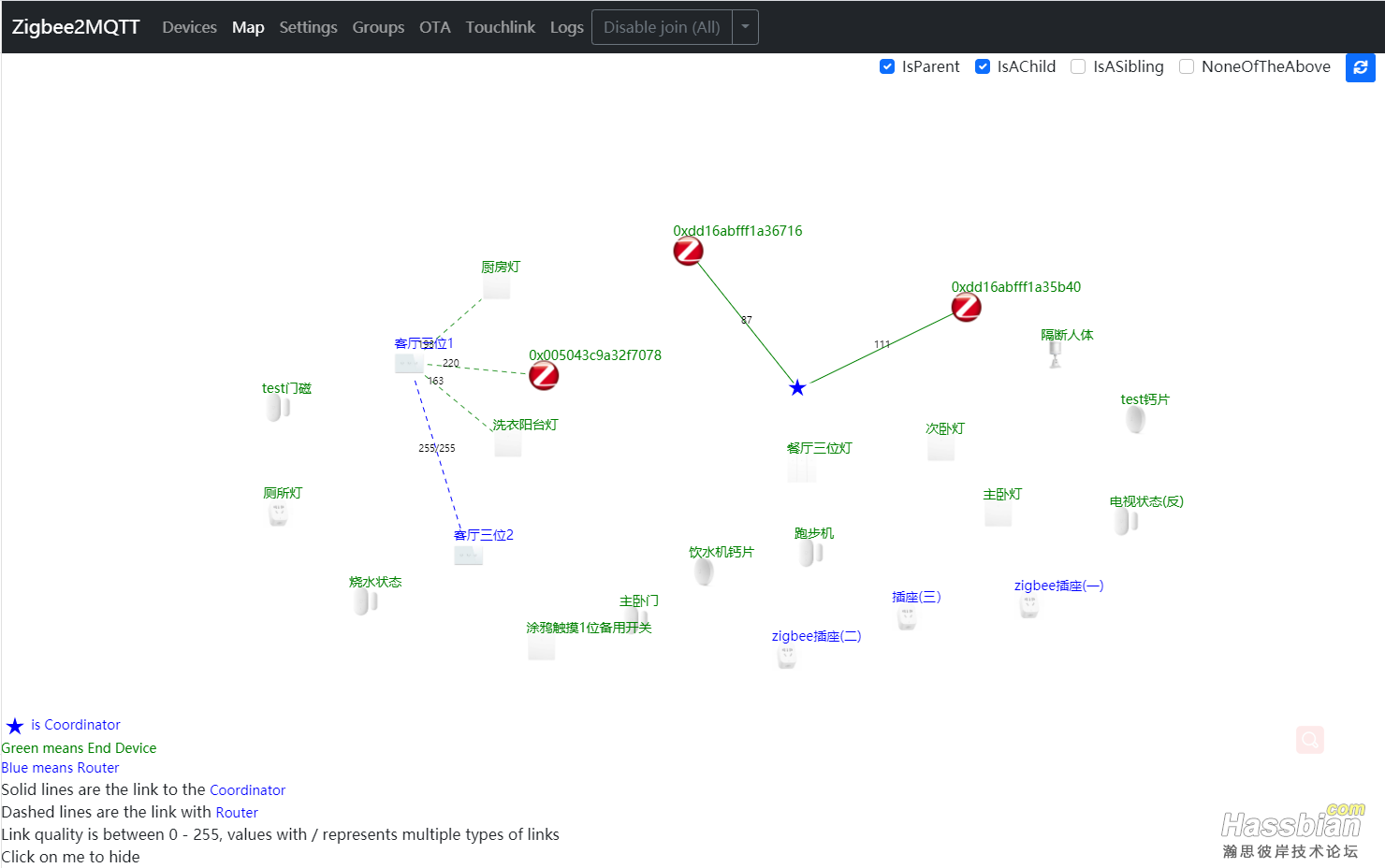Image resolution: width=1385 pixels, height=868 pixels.
Task: Select the zigbee插座(二) plug icon
Action: click(787, 657)
